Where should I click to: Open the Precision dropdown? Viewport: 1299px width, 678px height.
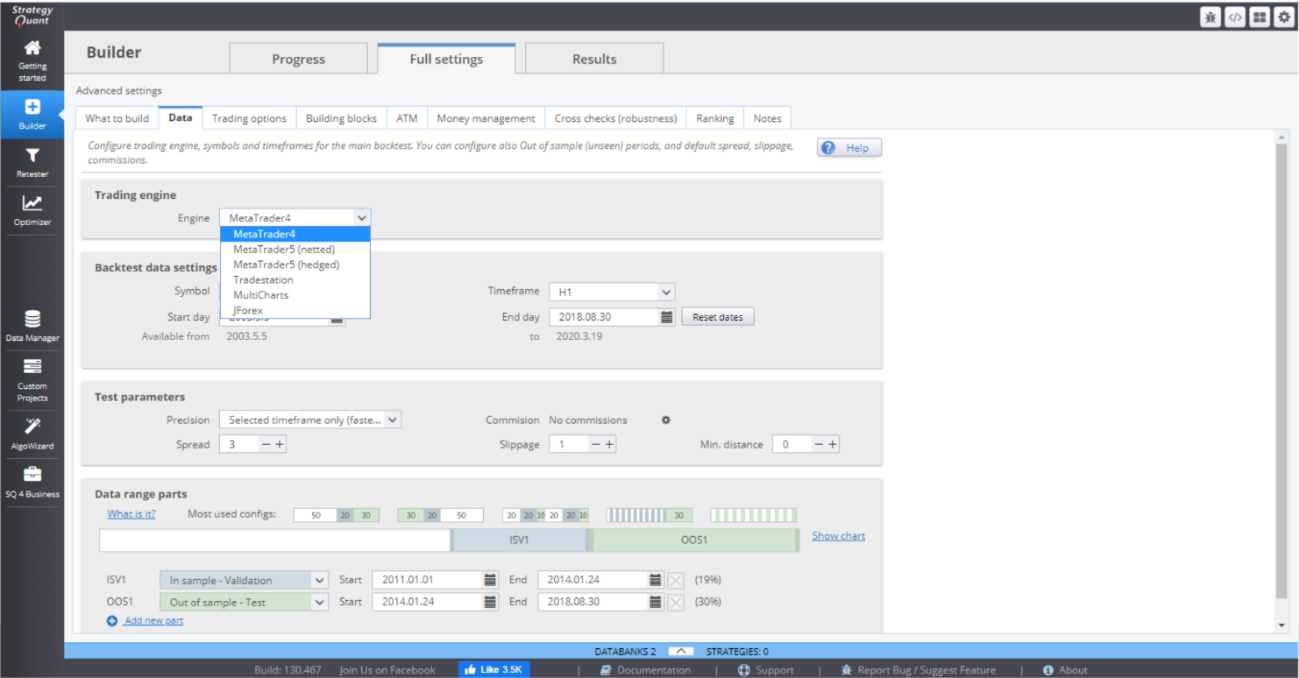310,420
